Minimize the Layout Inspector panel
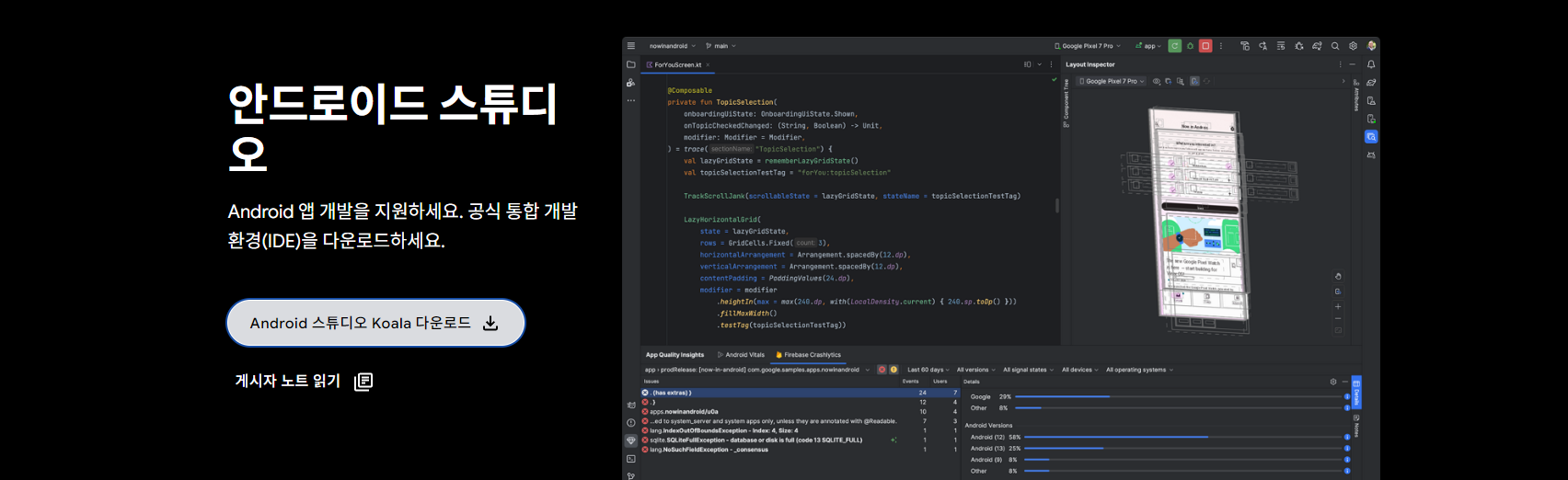The image size is (1568, 480). [1352, 64]
